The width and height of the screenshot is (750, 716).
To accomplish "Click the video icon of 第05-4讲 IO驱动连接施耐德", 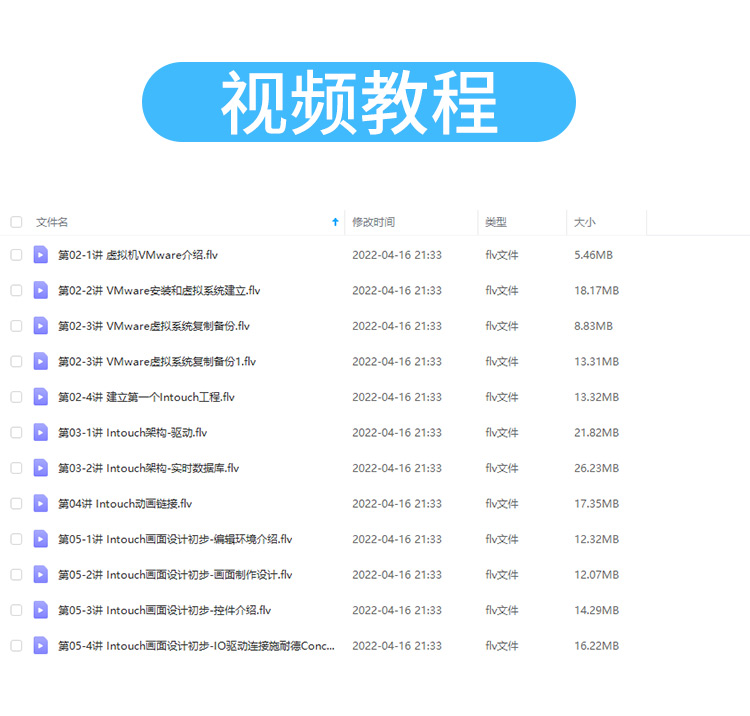I will pos(41,646).
